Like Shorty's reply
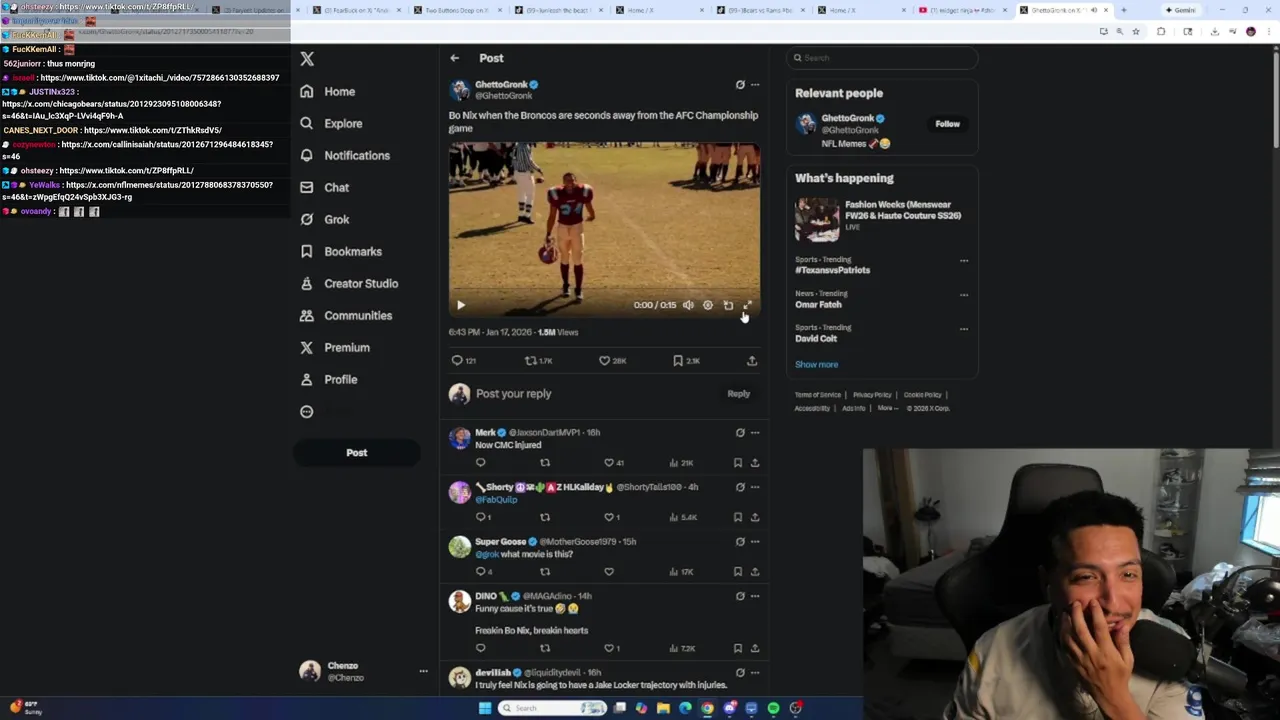This screenshot has height=720, width=1280. (613, 517)
